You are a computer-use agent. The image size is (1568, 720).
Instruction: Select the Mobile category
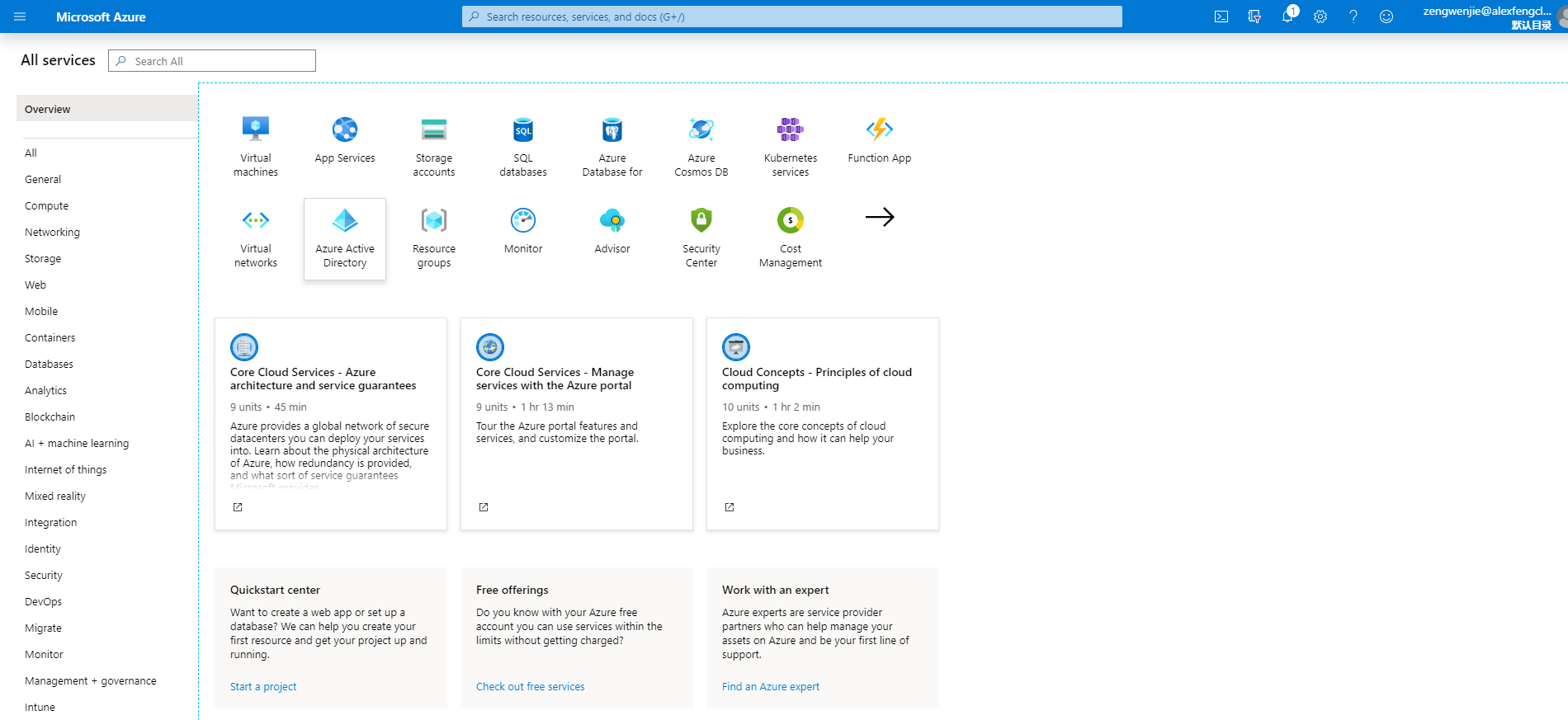[x=41, y=311]
